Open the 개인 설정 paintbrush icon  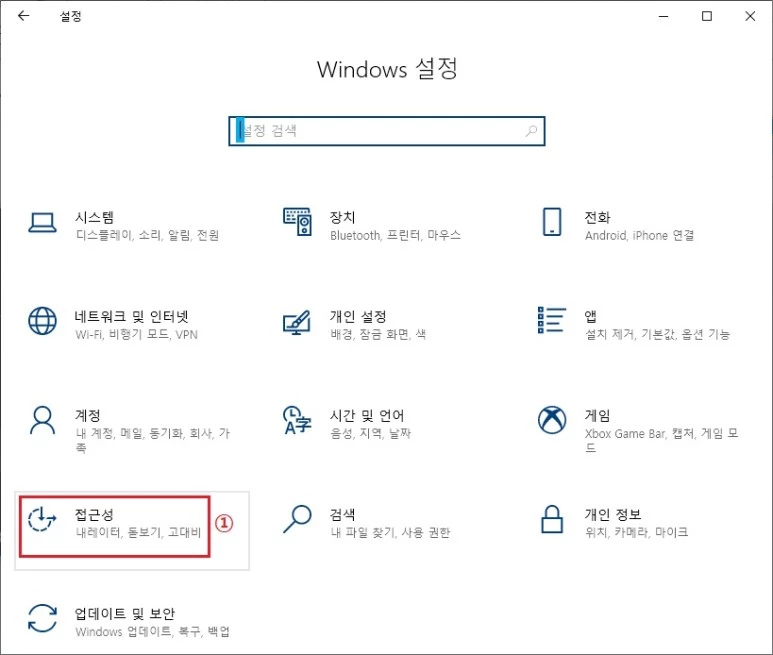click(297, 322)
